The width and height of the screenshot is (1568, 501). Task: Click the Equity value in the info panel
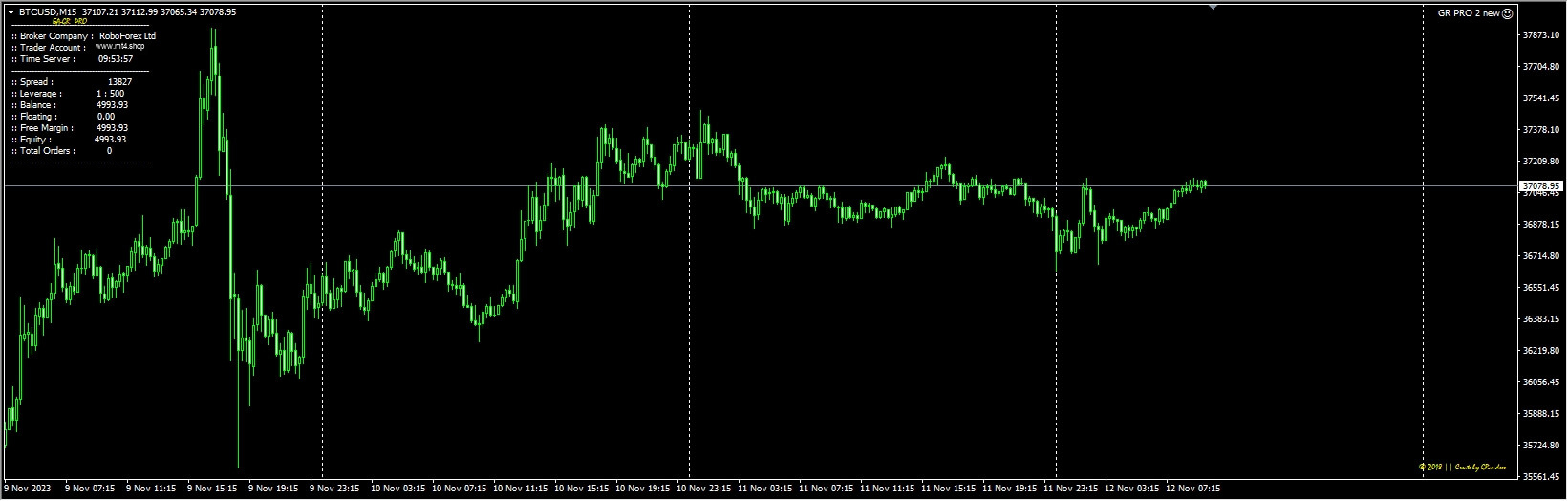111,140
